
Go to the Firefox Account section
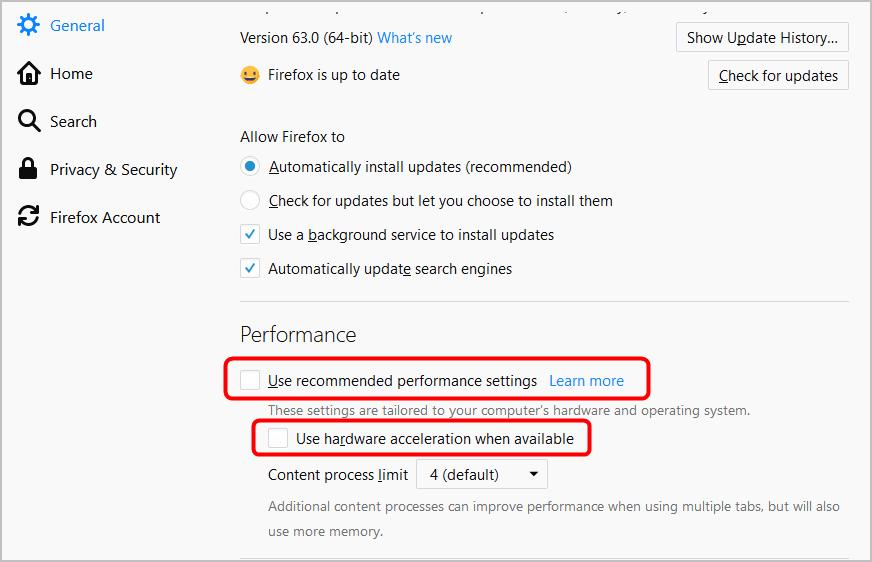[105, 217]
